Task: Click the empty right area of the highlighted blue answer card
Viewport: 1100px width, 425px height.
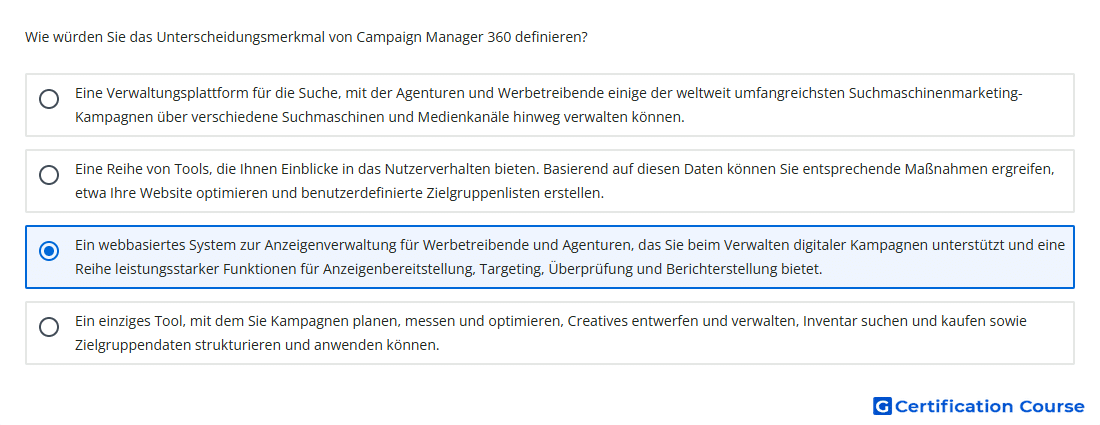Action: click(x=947, y=269)
